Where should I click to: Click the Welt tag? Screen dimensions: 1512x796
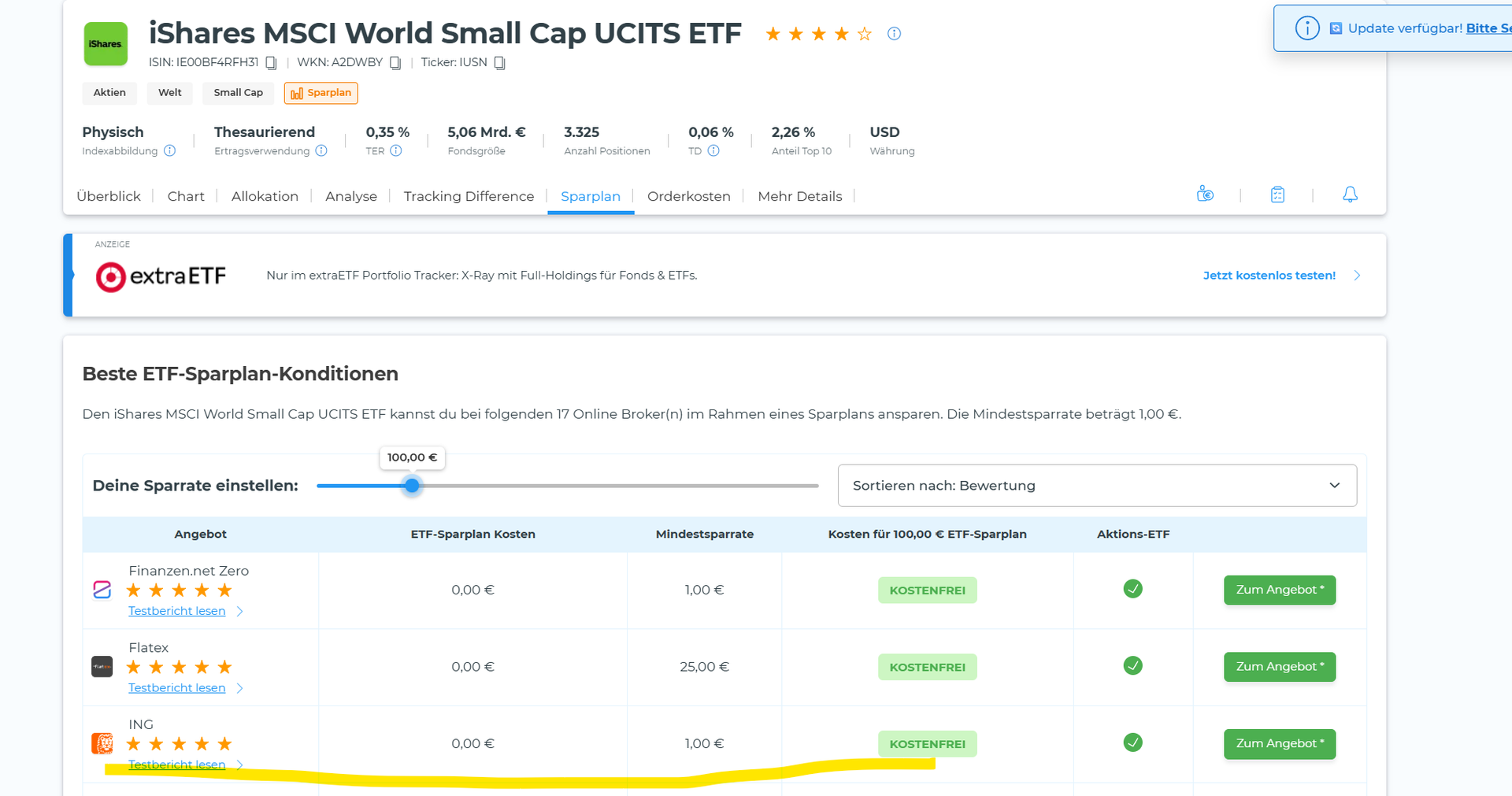click(x=170, y=93)
